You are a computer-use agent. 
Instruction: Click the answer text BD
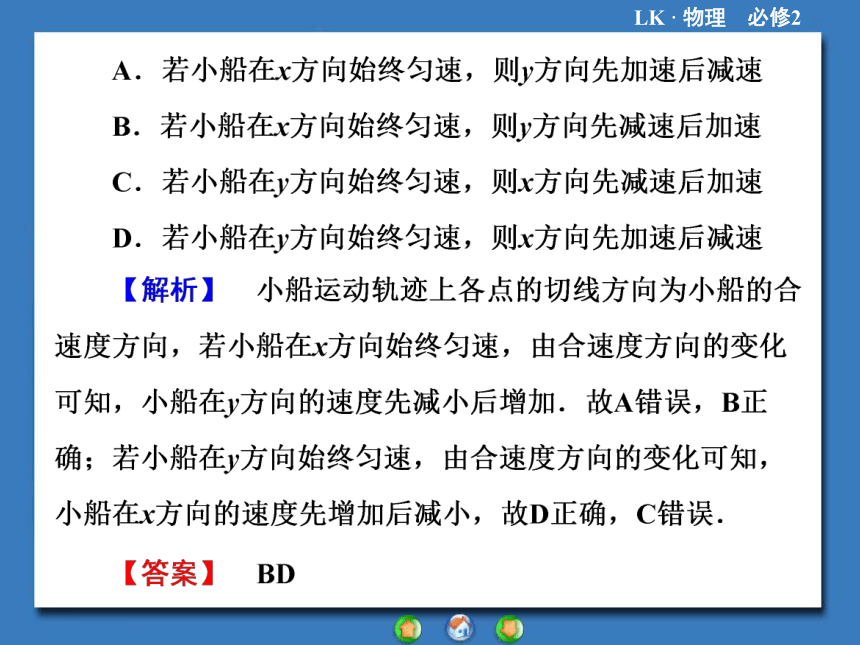pos(276,575)
